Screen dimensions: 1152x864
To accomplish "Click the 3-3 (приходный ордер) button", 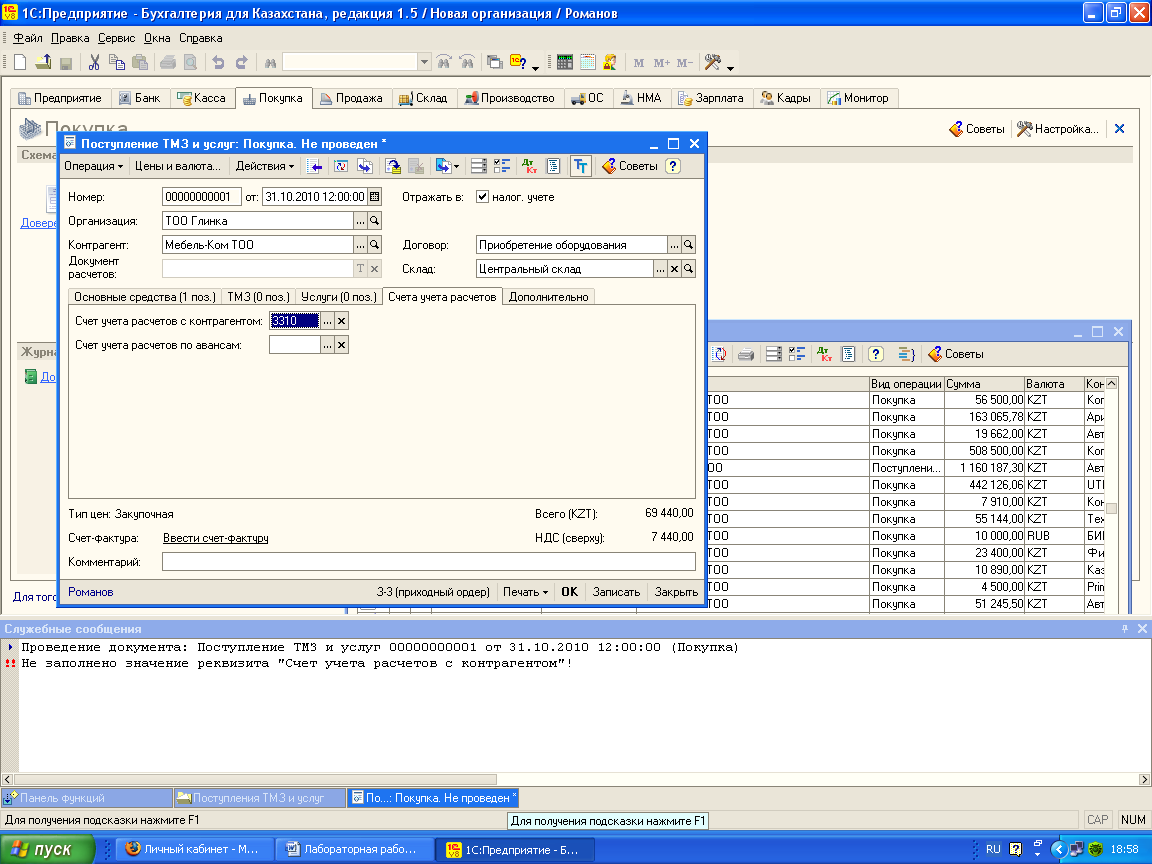I will pyautogui.click(x=433, y=592).
